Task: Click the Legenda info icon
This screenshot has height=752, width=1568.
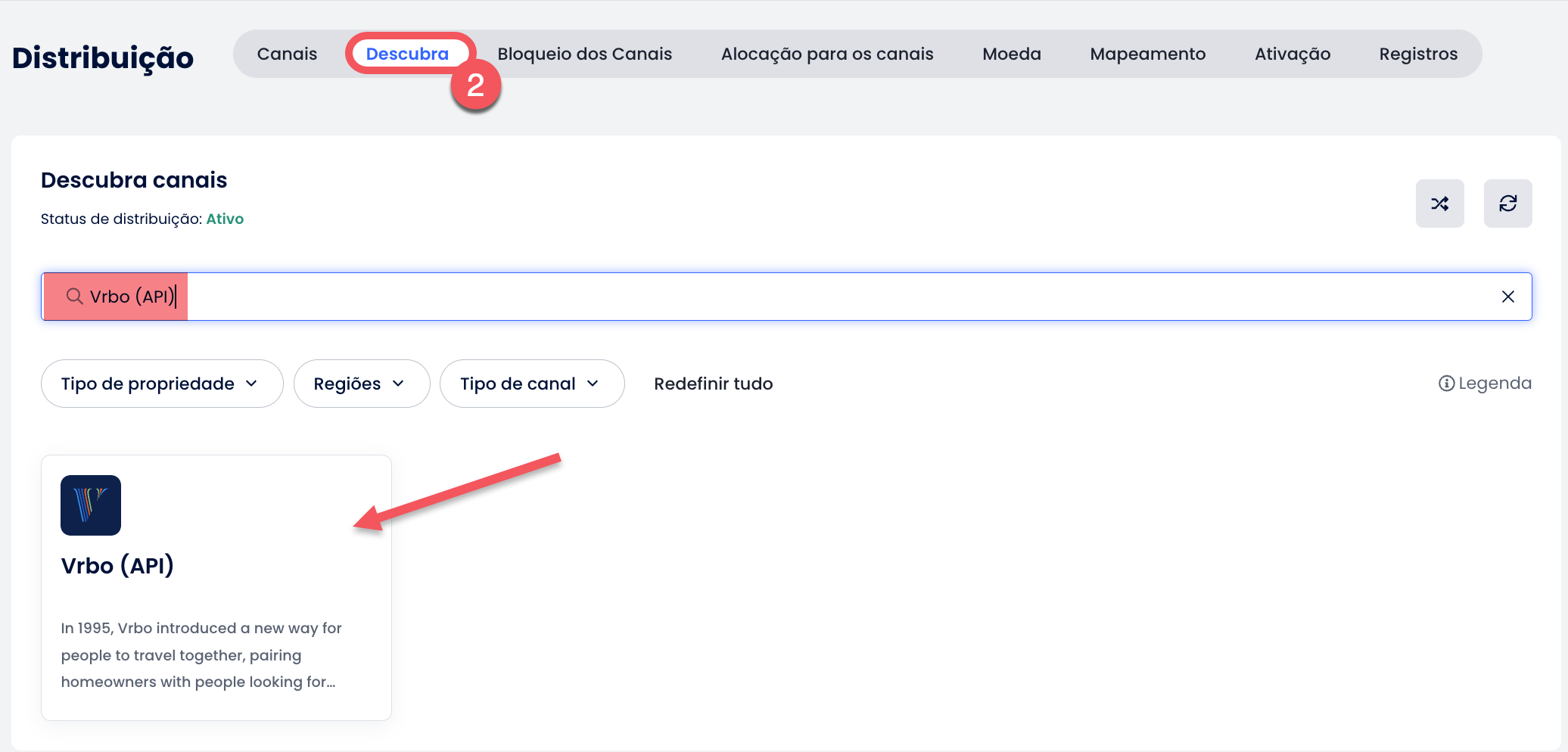Action: click(1446, 384)
